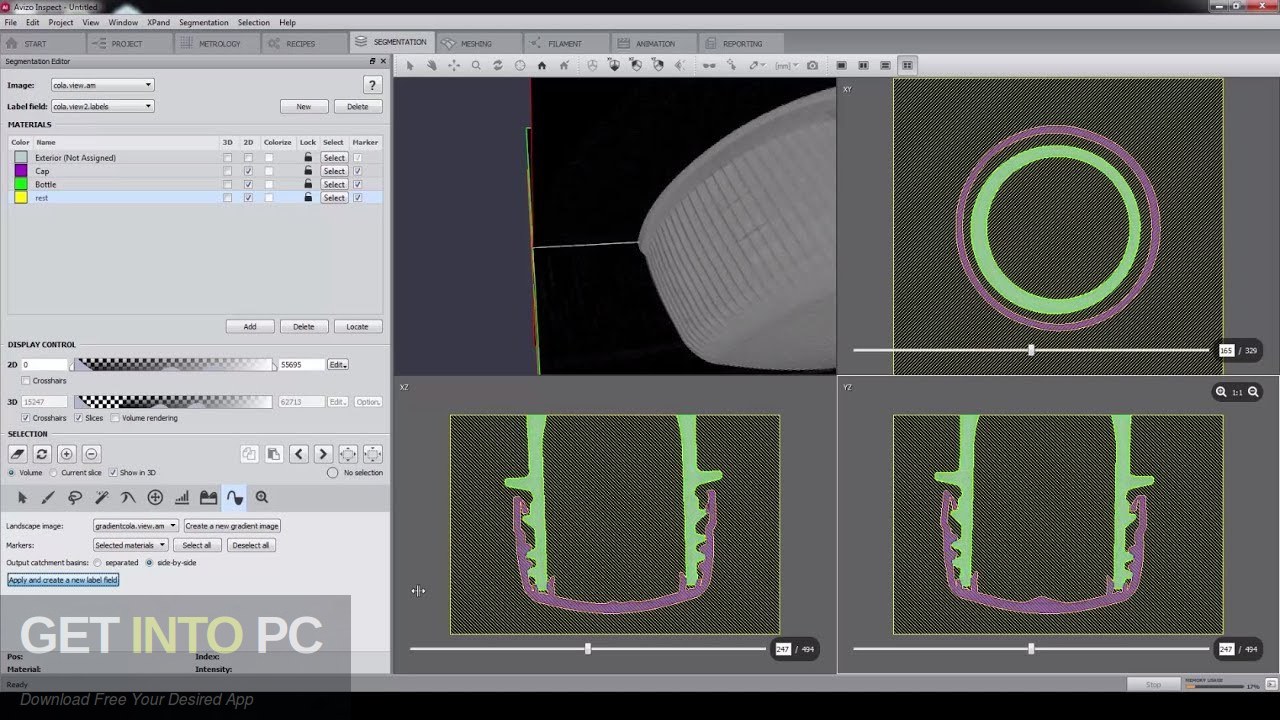
Task: Select the Magic Wand tool
Action: point(101,497)
